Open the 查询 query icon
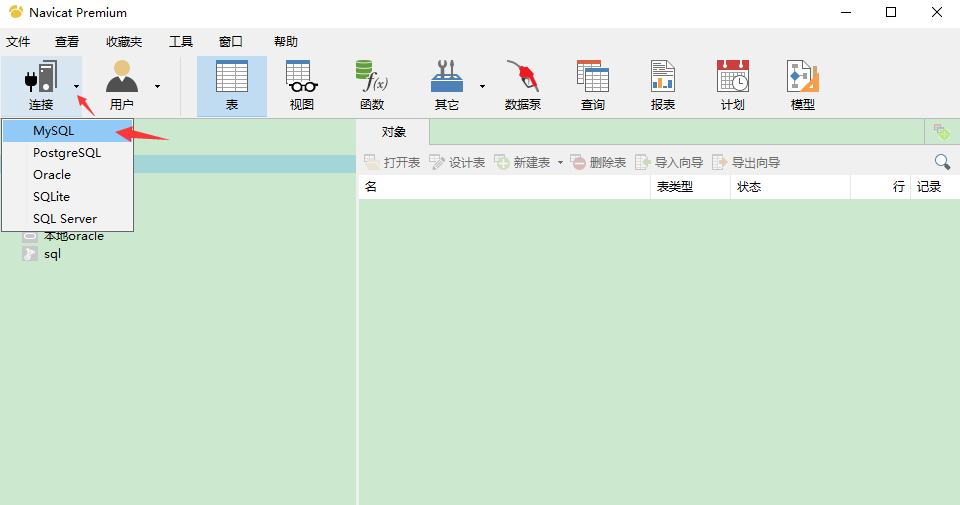The image size is (960, 505). coord(593,77)
